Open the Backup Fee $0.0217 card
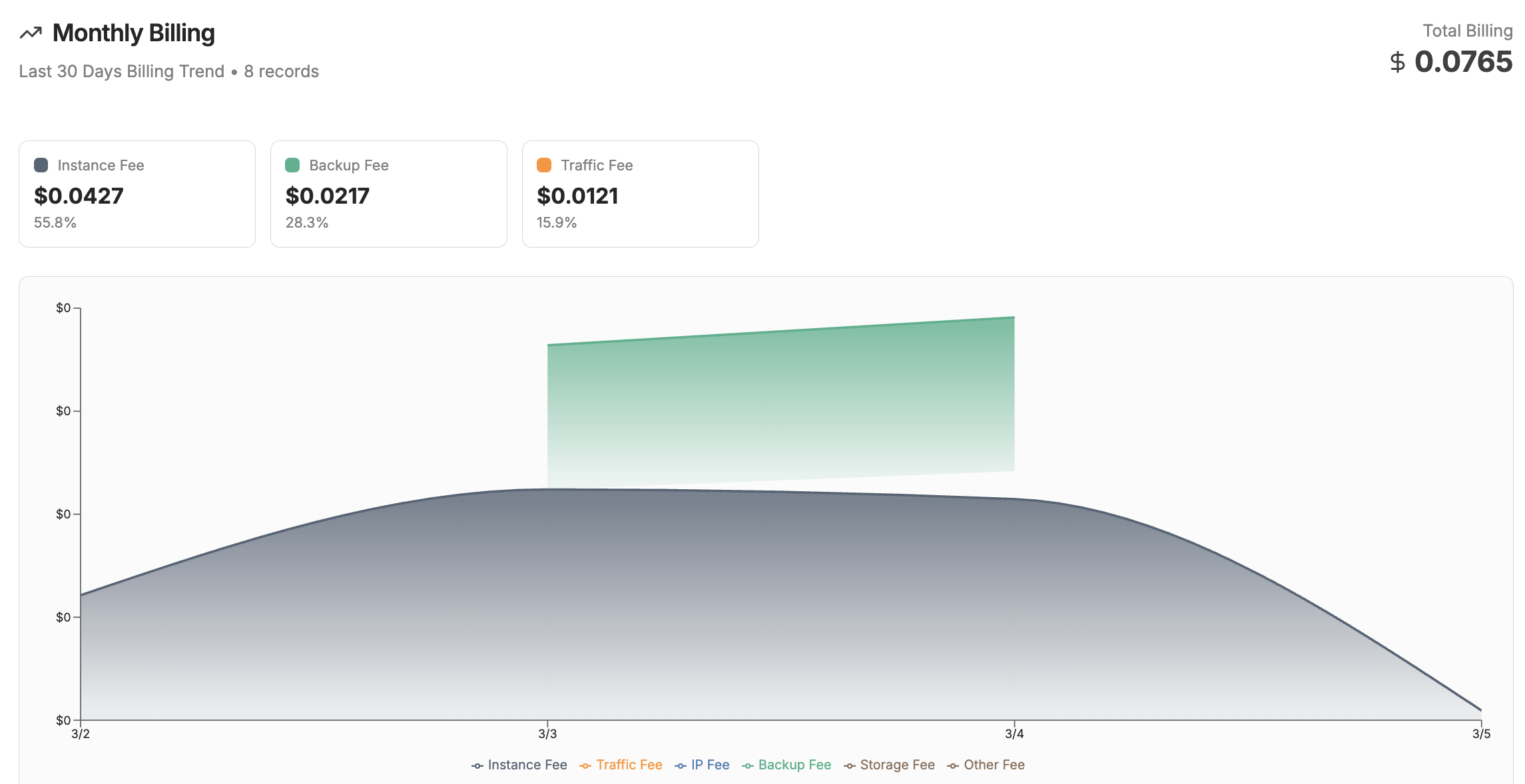Image resolution: width=1525 pixels, height=784 pixels. (388, 194)
